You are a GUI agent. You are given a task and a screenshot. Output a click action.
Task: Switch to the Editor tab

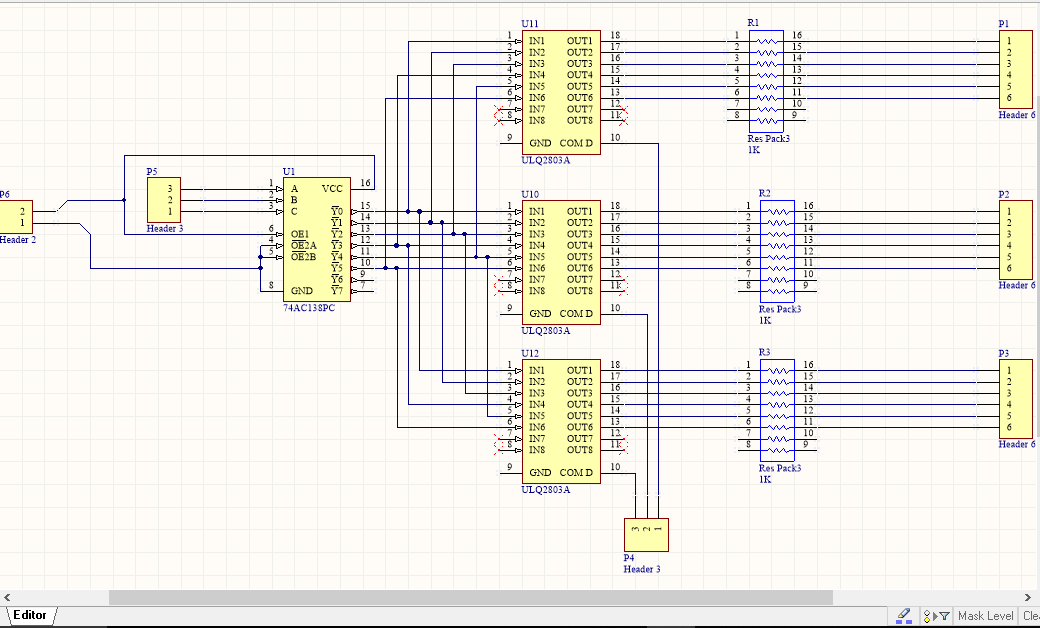(x=30, y=615)
